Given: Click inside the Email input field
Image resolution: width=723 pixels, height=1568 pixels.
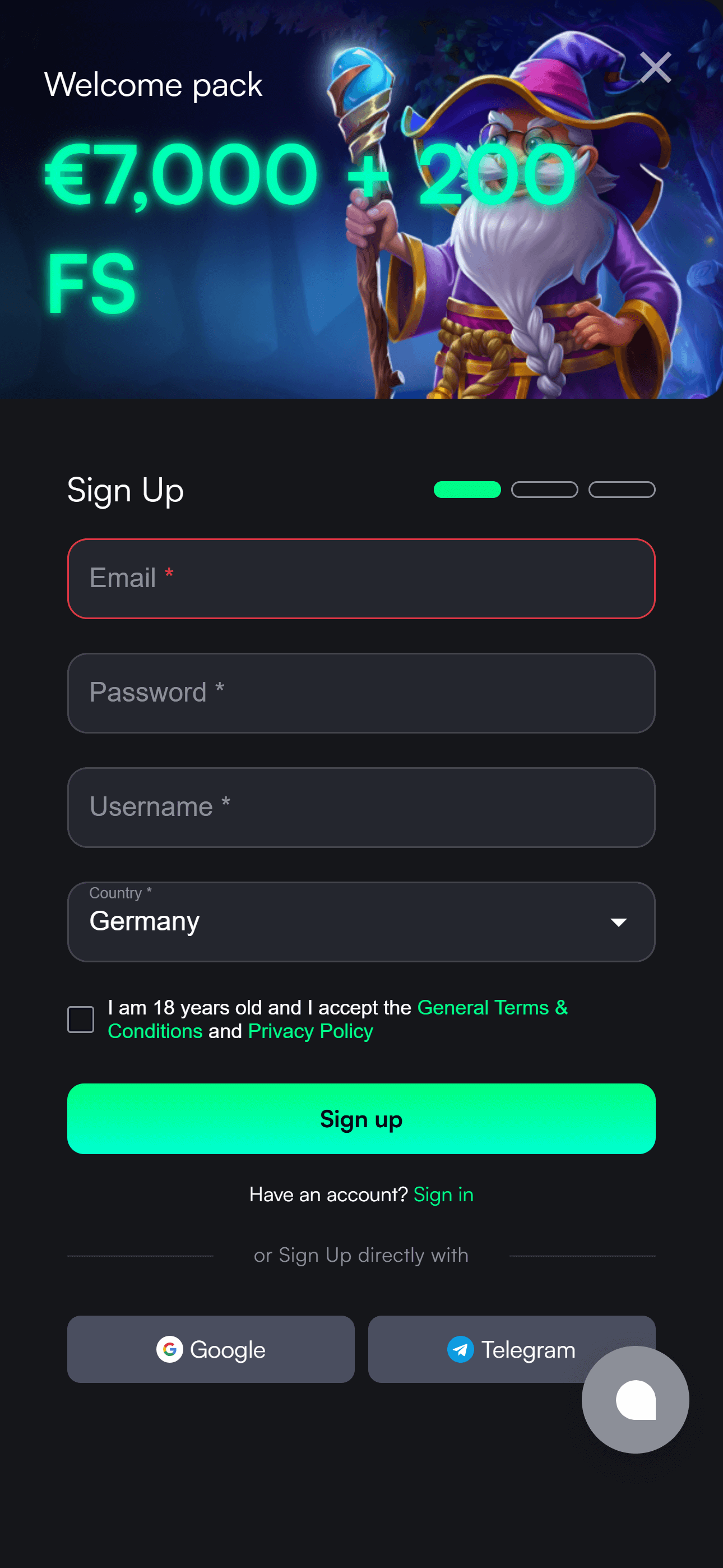Looking at the screenshot, I should (361, 578).
